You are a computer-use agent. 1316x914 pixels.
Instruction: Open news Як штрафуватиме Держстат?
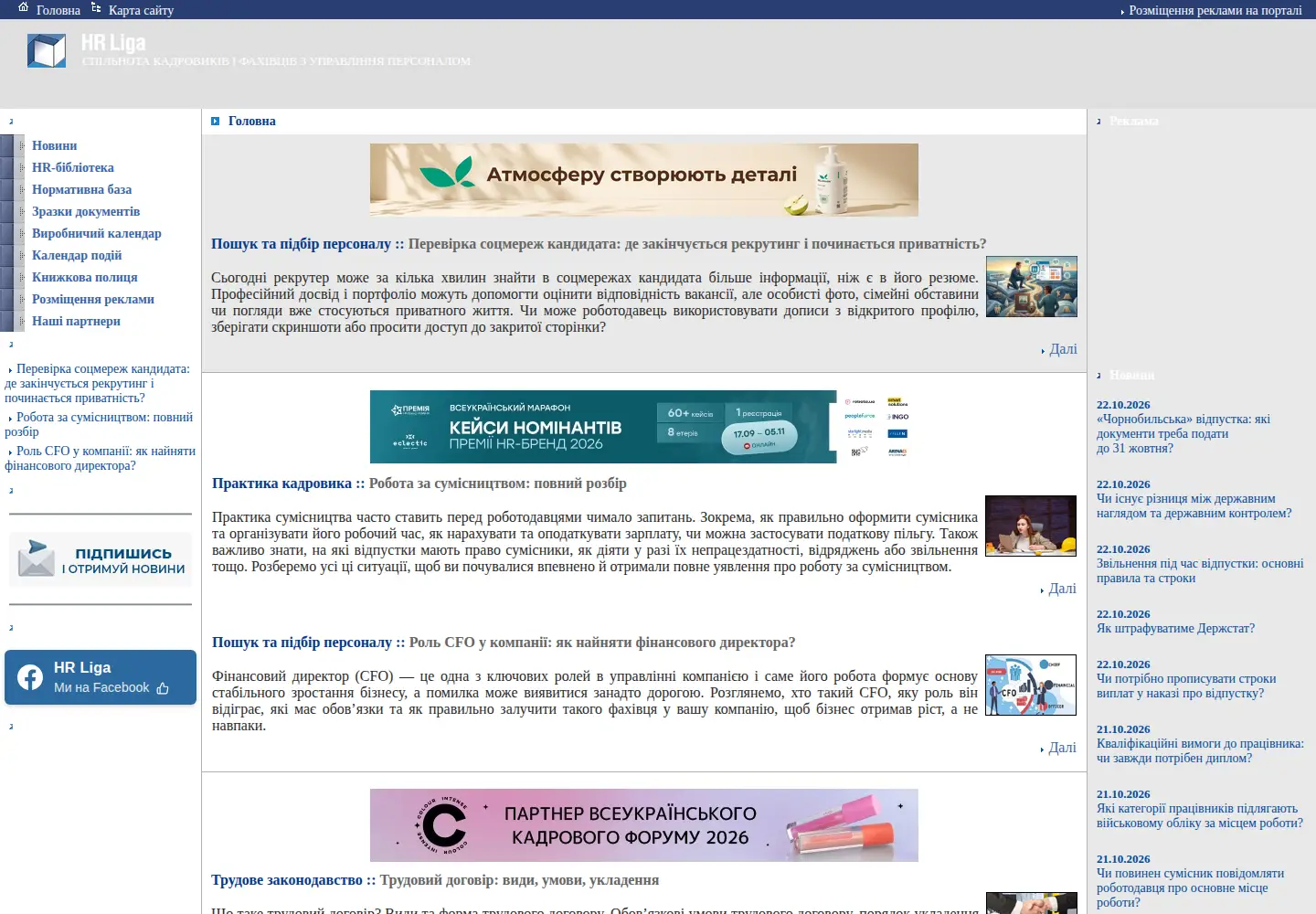click(1175, 628)
